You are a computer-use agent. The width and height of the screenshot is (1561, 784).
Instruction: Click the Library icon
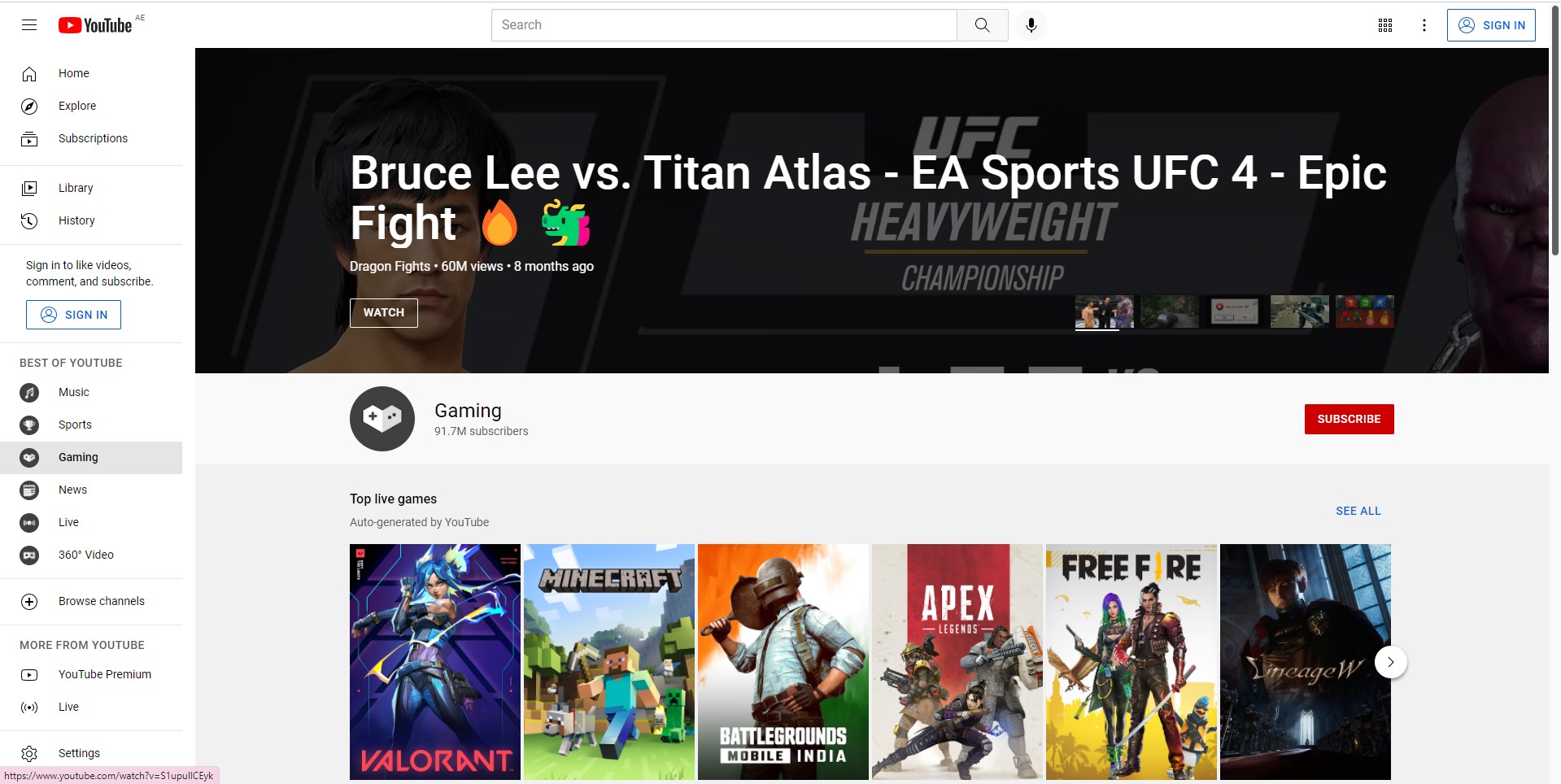click(x=29, y=189)
